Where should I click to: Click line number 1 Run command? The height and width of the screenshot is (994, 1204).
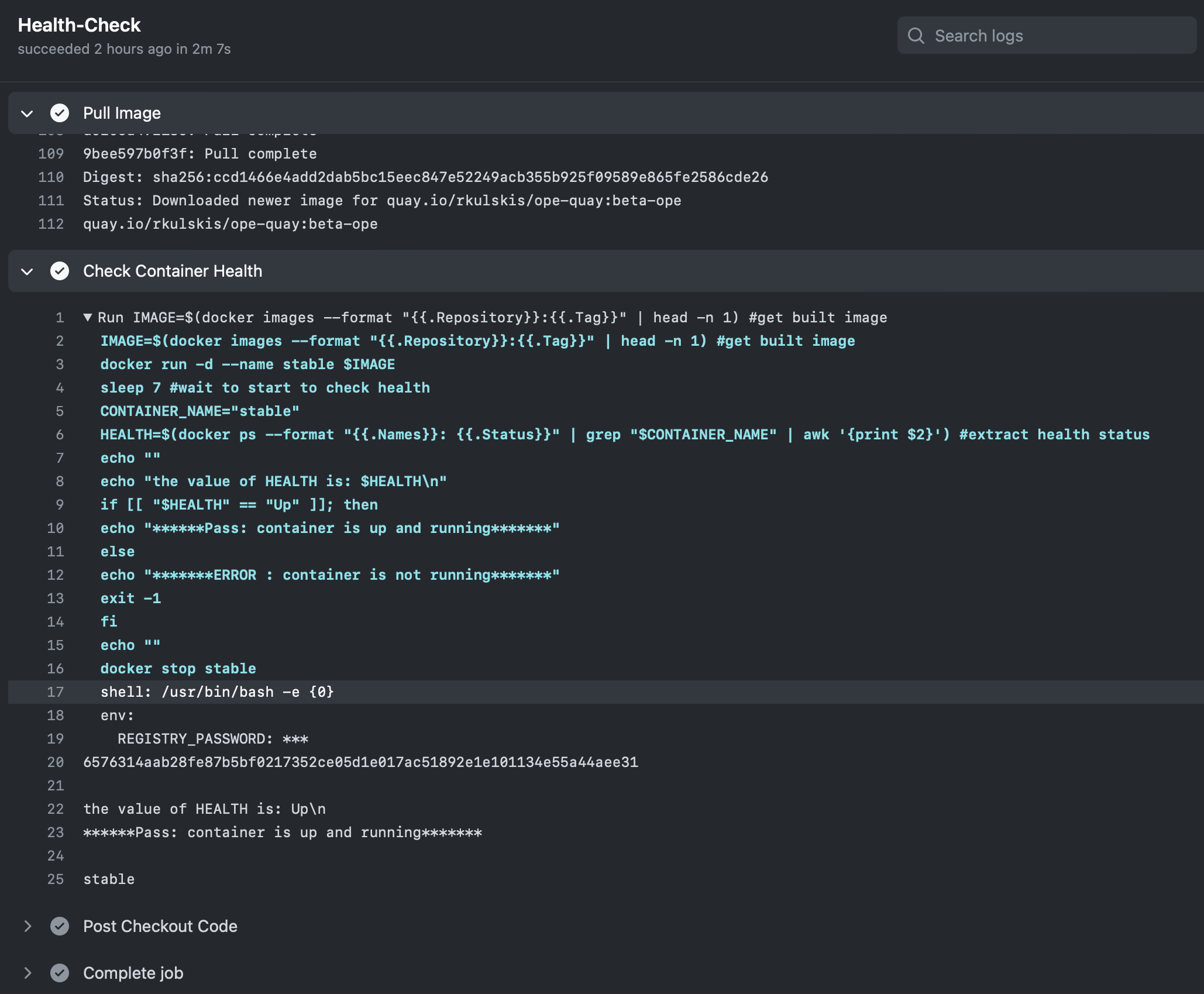pos(60,318)
